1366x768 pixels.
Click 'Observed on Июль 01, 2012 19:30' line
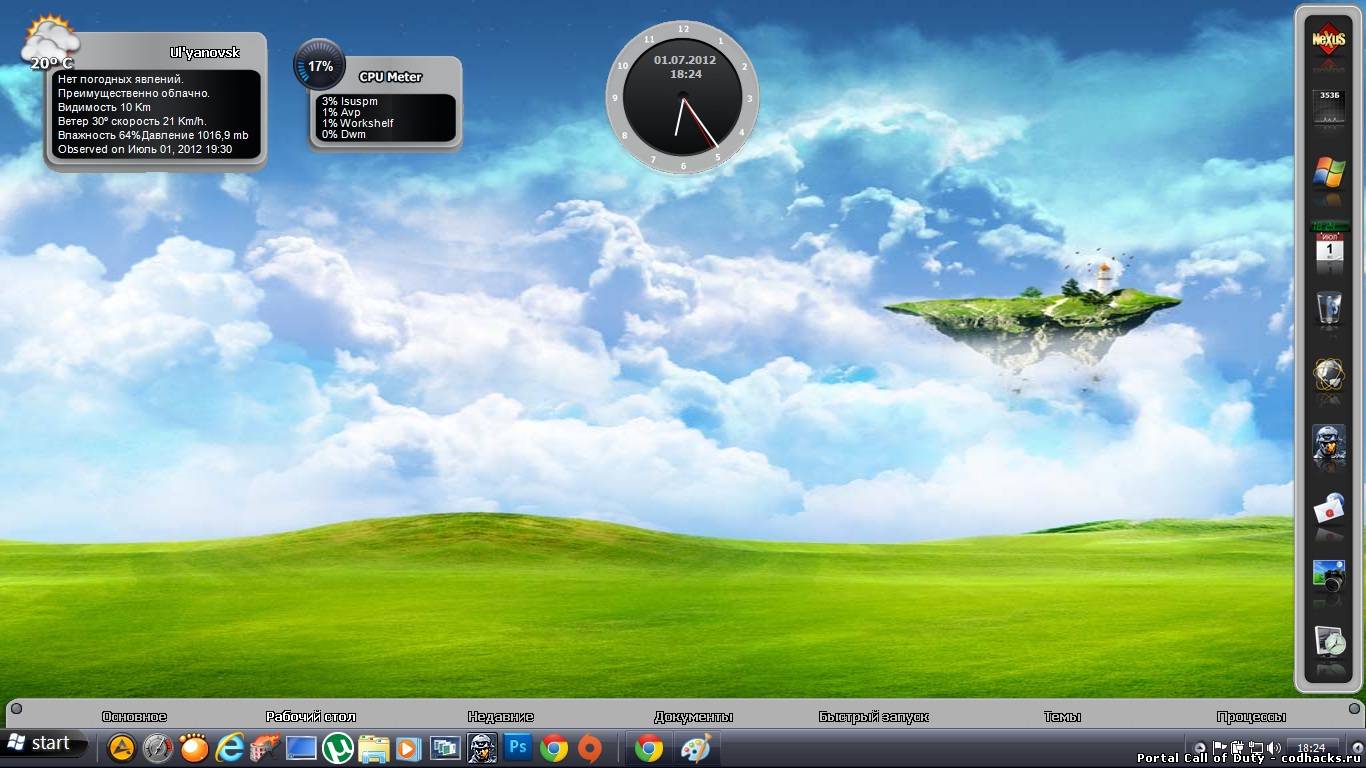[145, 149]
